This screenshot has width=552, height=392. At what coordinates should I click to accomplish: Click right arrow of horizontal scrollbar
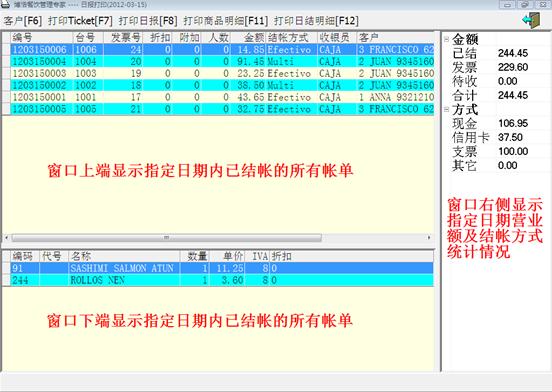(429, 238)
